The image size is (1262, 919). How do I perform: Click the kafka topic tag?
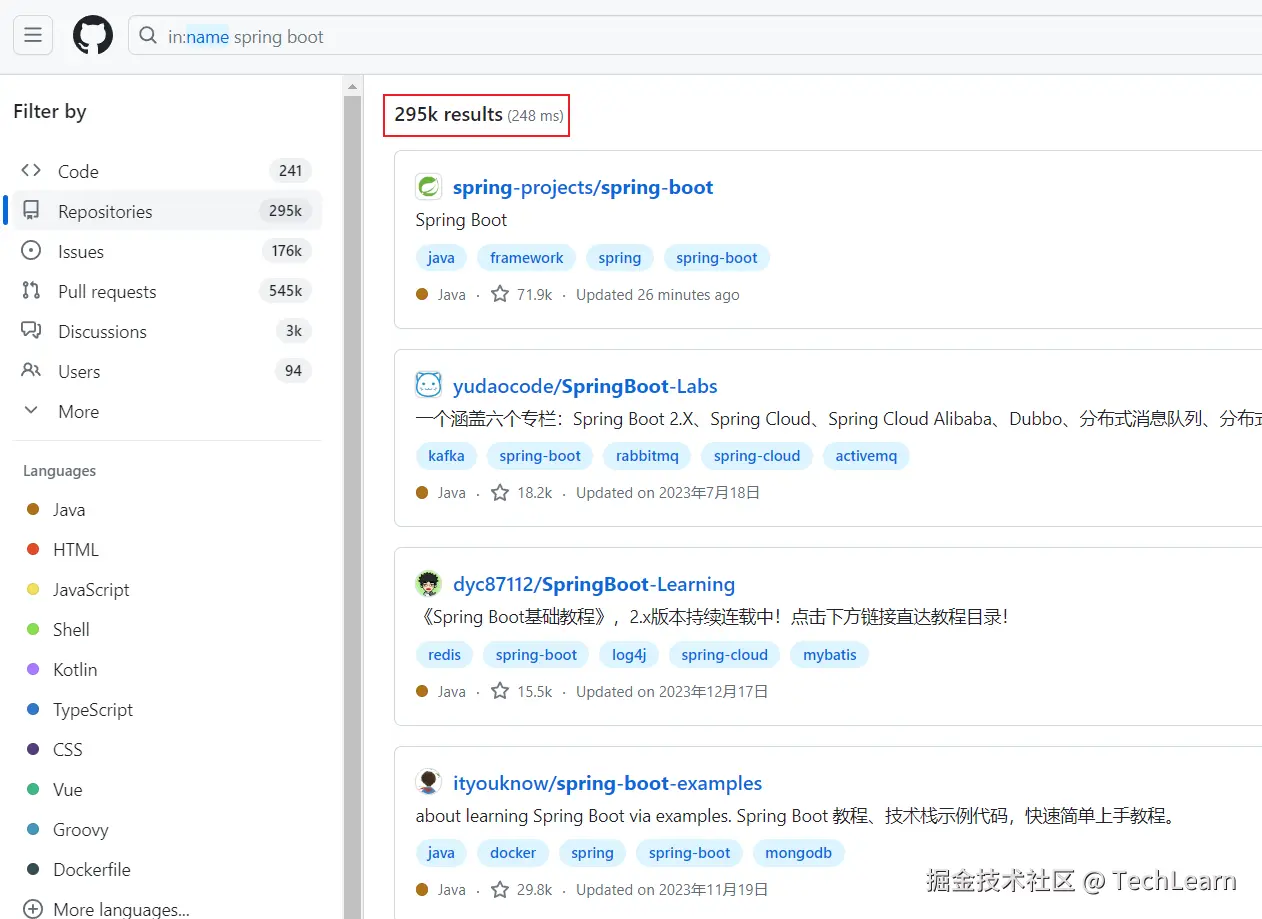446,456
